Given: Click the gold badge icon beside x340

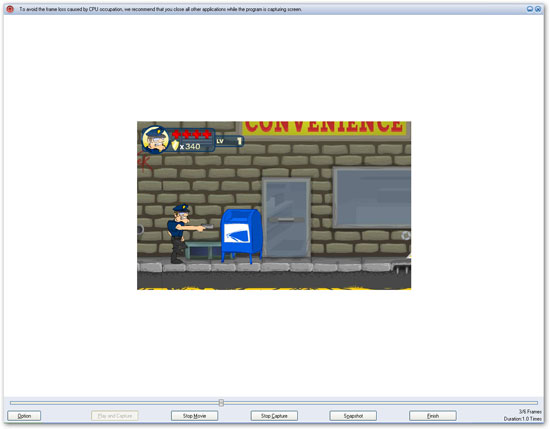Looking at the screenshot, I should click(x=175, y=146).
